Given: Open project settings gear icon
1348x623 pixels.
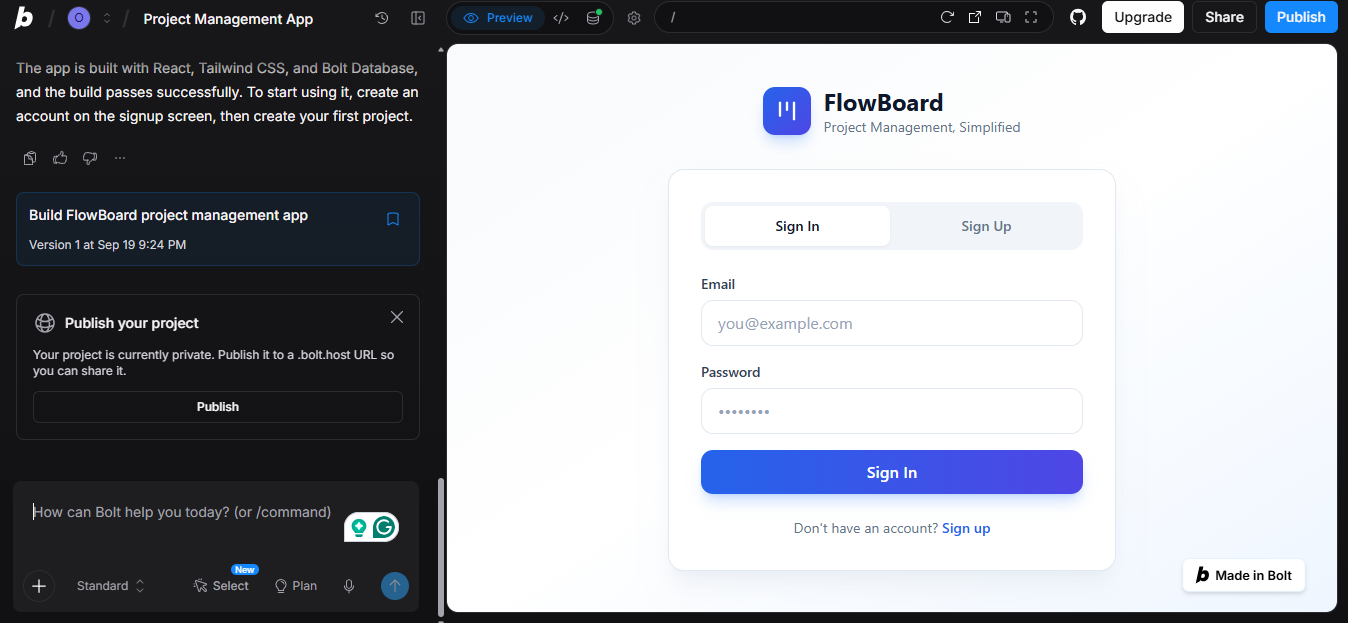Looking at the screenshot, I should (x=633, y=18).
